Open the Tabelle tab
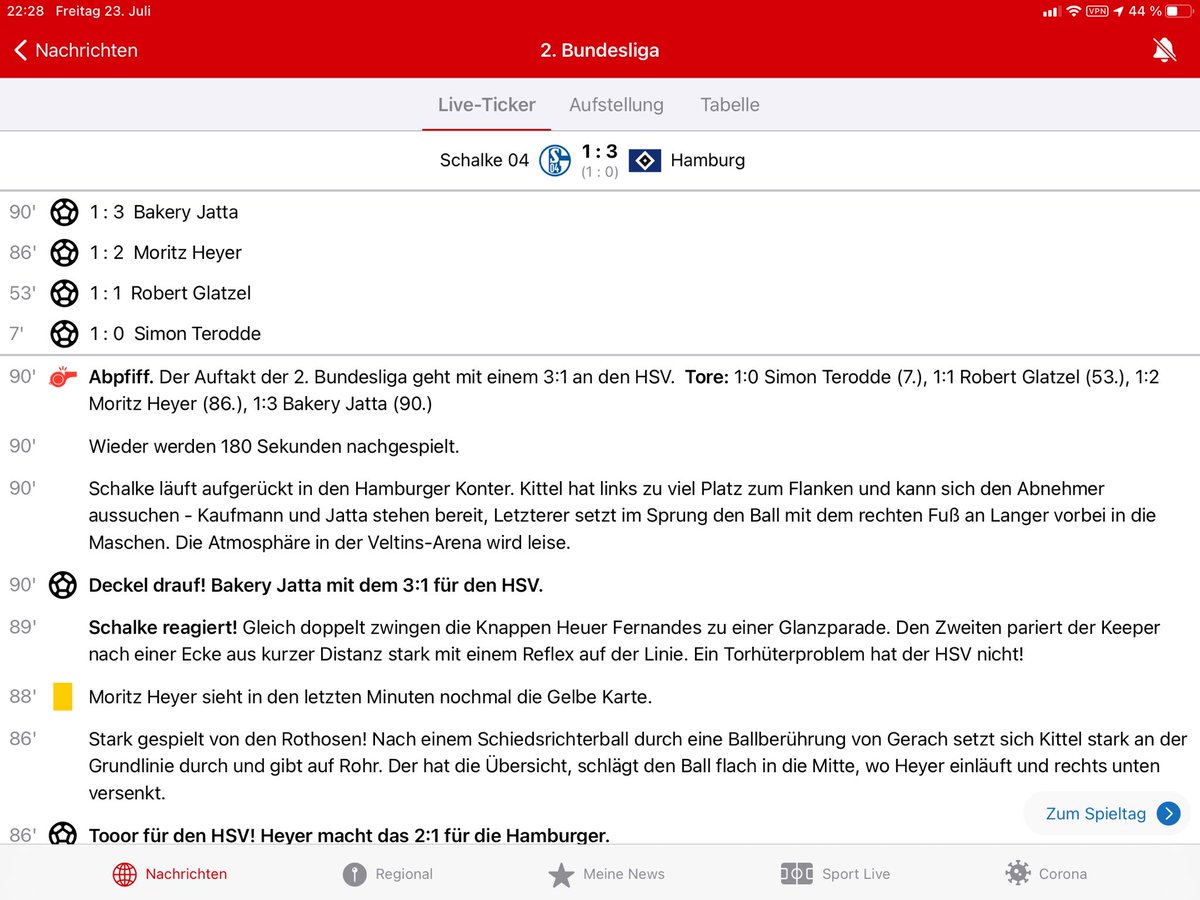Image resolution: width=1200 pixels, height=900 pixels. point(729,104)
